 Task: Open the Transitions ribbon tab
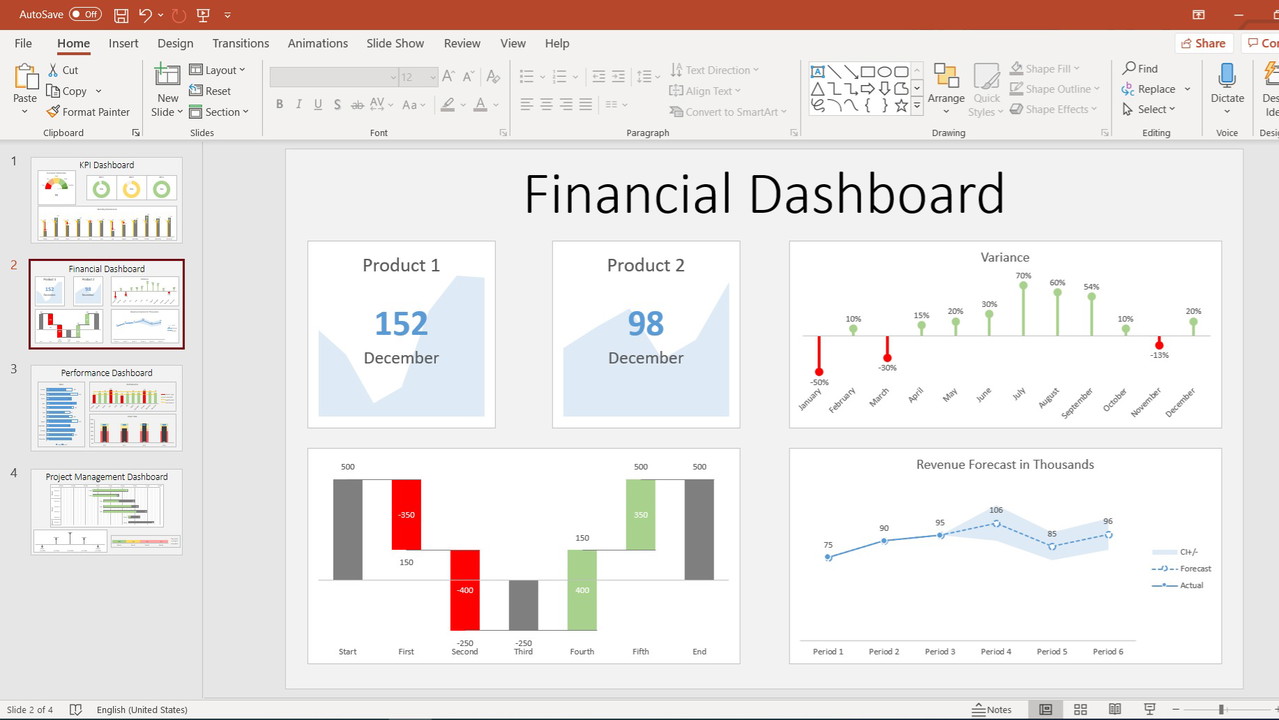pos(240,43)
